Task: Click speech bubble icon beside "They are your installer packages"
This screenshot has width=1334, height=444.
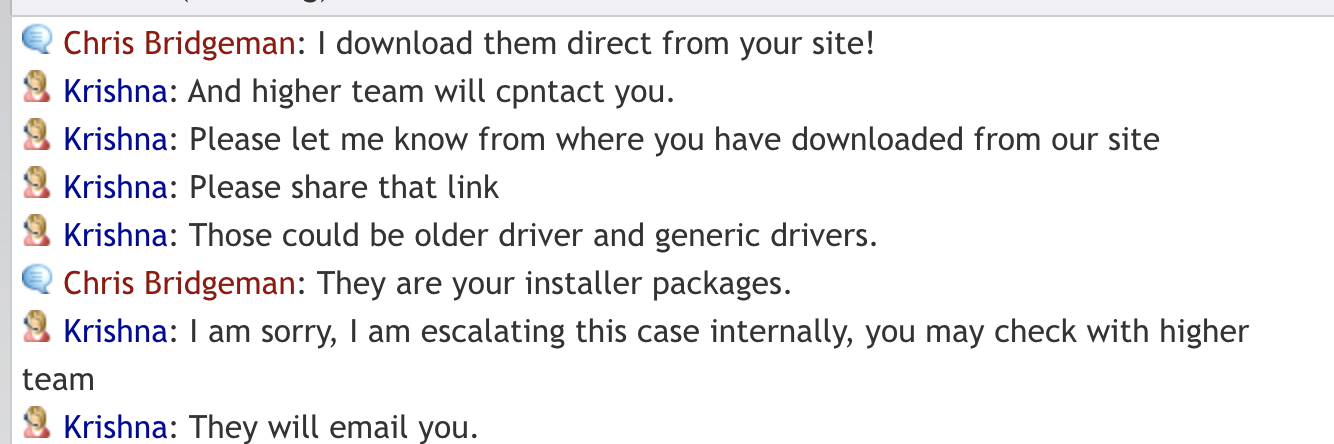Action: click(x=36, y=281)
